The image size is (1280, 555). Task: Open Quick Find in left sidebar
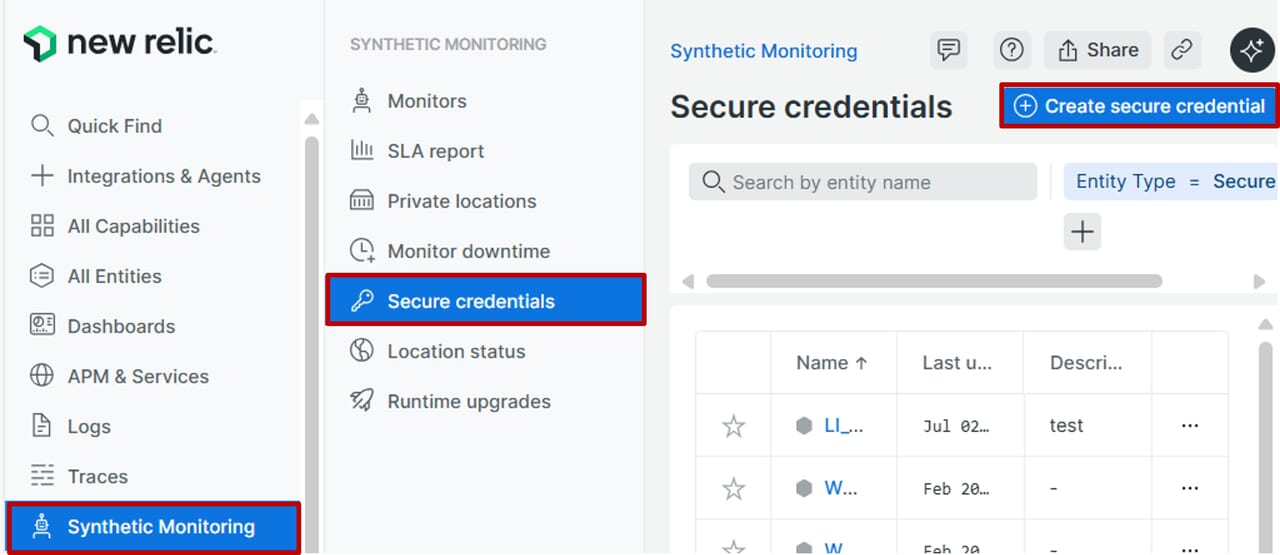coord(114,126)
